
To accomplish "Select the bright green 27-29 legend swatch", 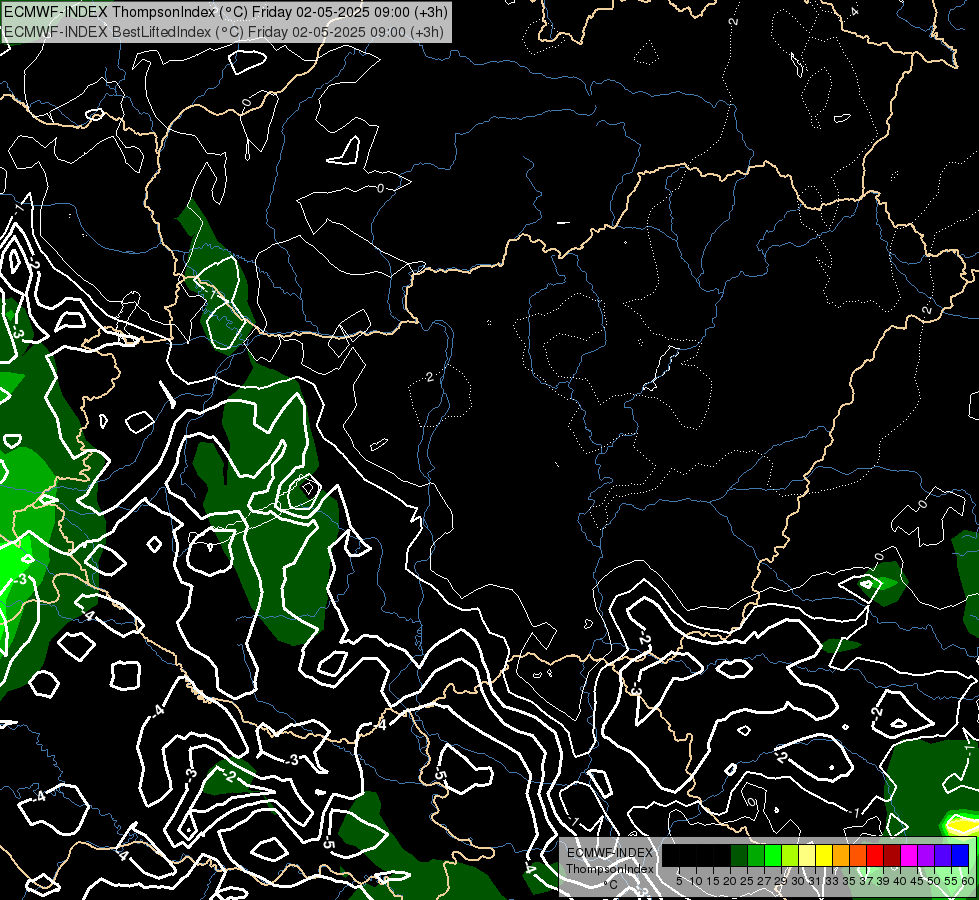I will (x=773, y=856).
